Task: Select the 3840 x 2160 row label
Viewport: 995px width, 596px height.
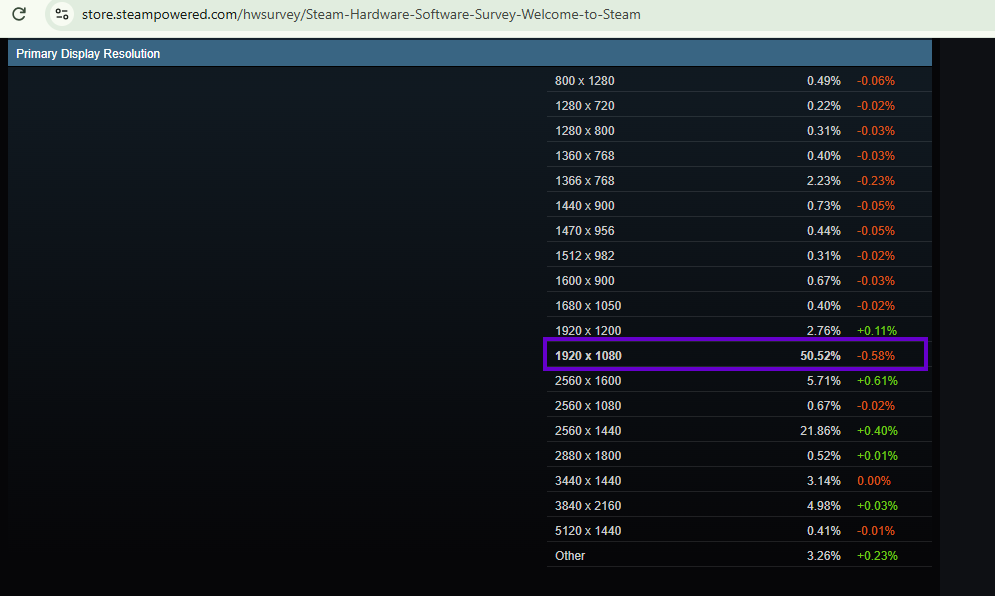Action: (588, 506)
